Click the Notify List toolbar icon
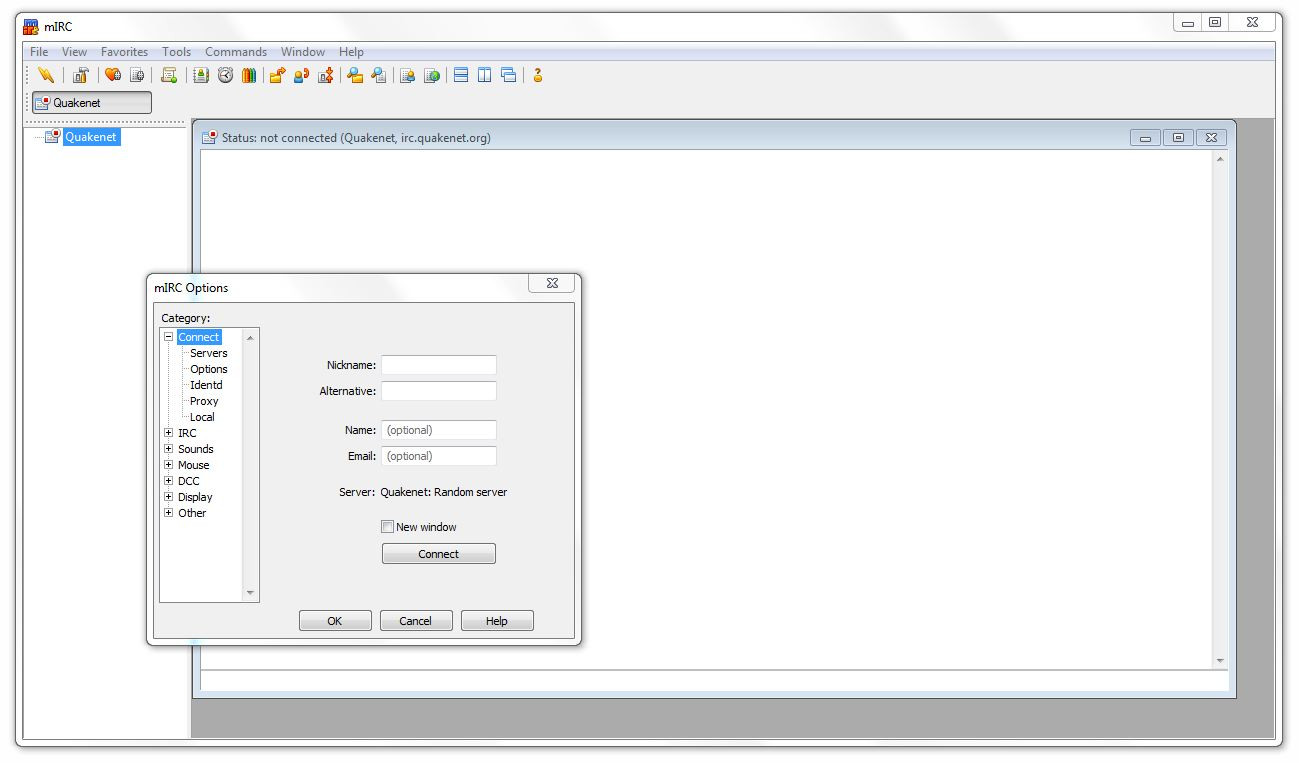1299x763 pixels. click(x=407, y=75)
